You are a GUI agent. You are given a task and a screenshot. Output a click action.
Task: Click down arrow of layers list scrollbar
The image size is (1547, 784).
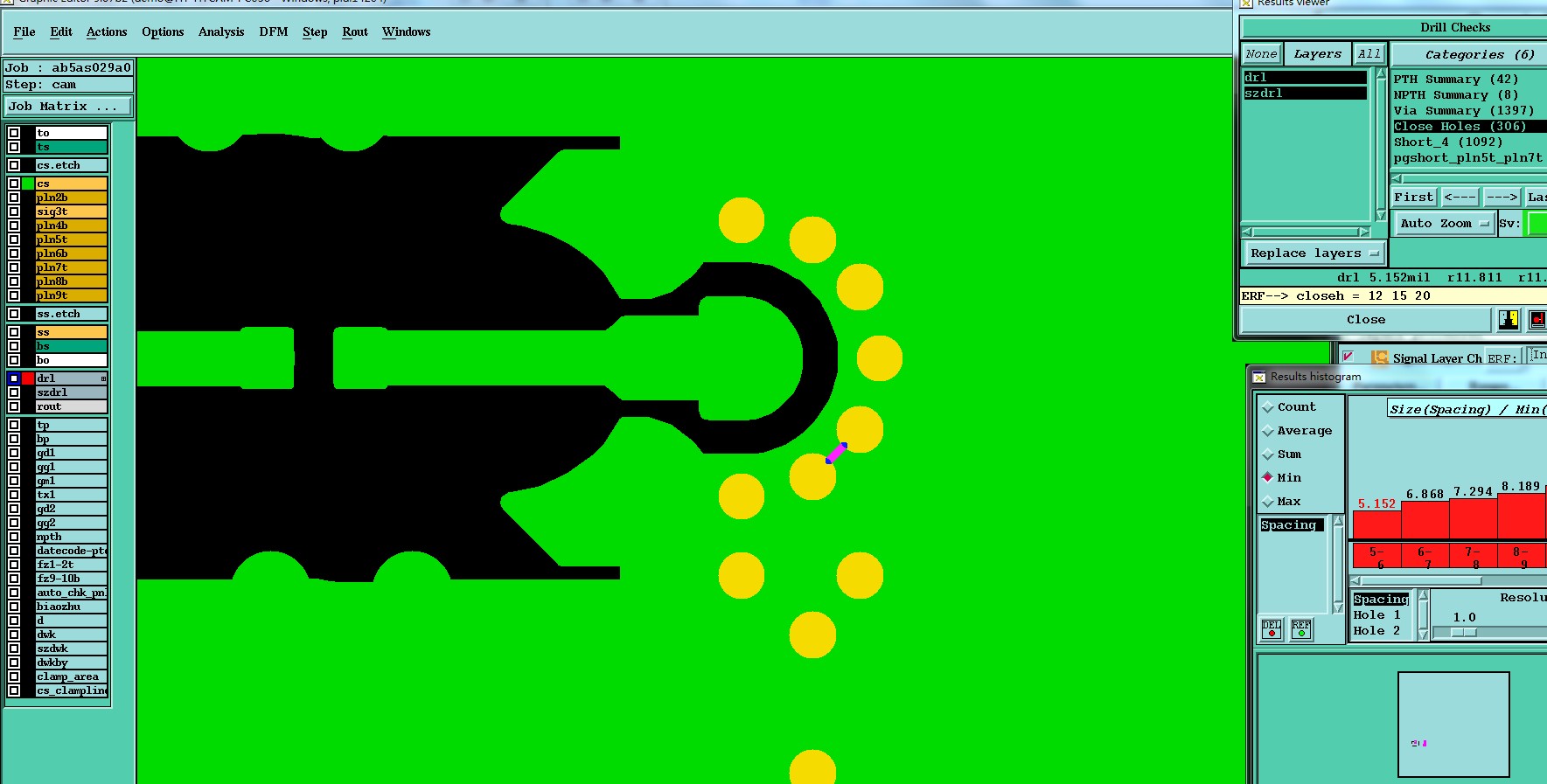tap(1381, 215)
